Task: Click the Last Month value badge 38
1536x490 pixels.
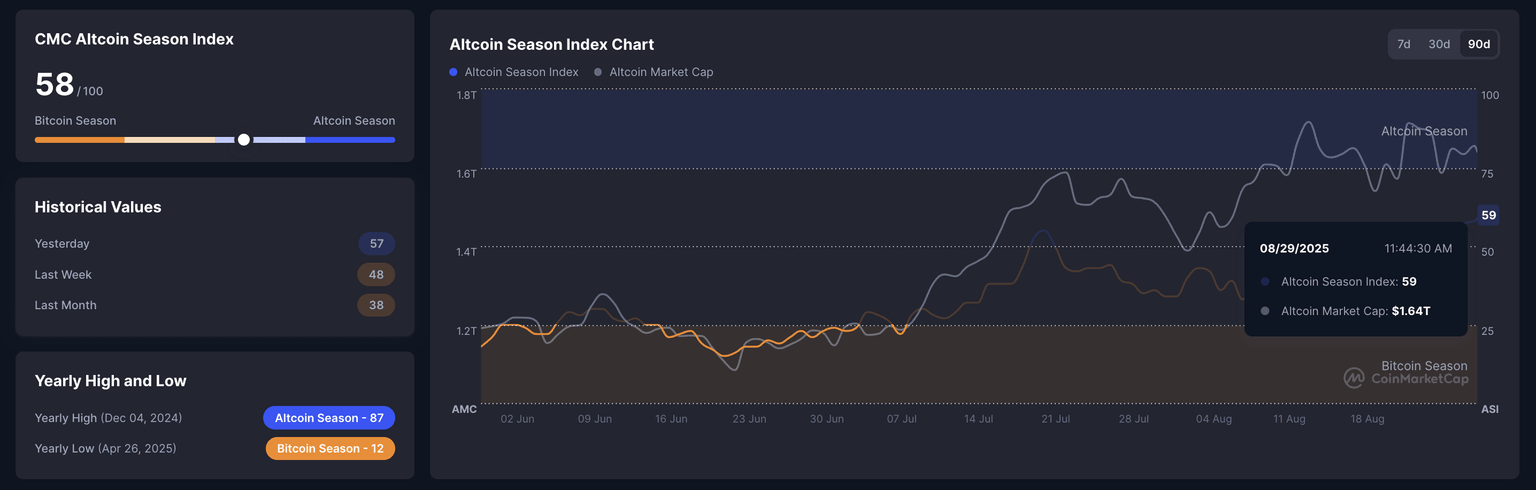Action: (x=377, y=306)
